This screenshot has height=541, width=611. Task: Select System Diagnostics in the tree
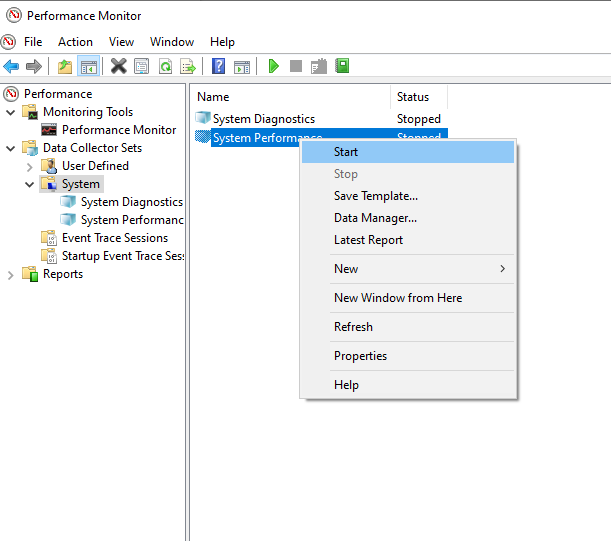click(132, 202)
